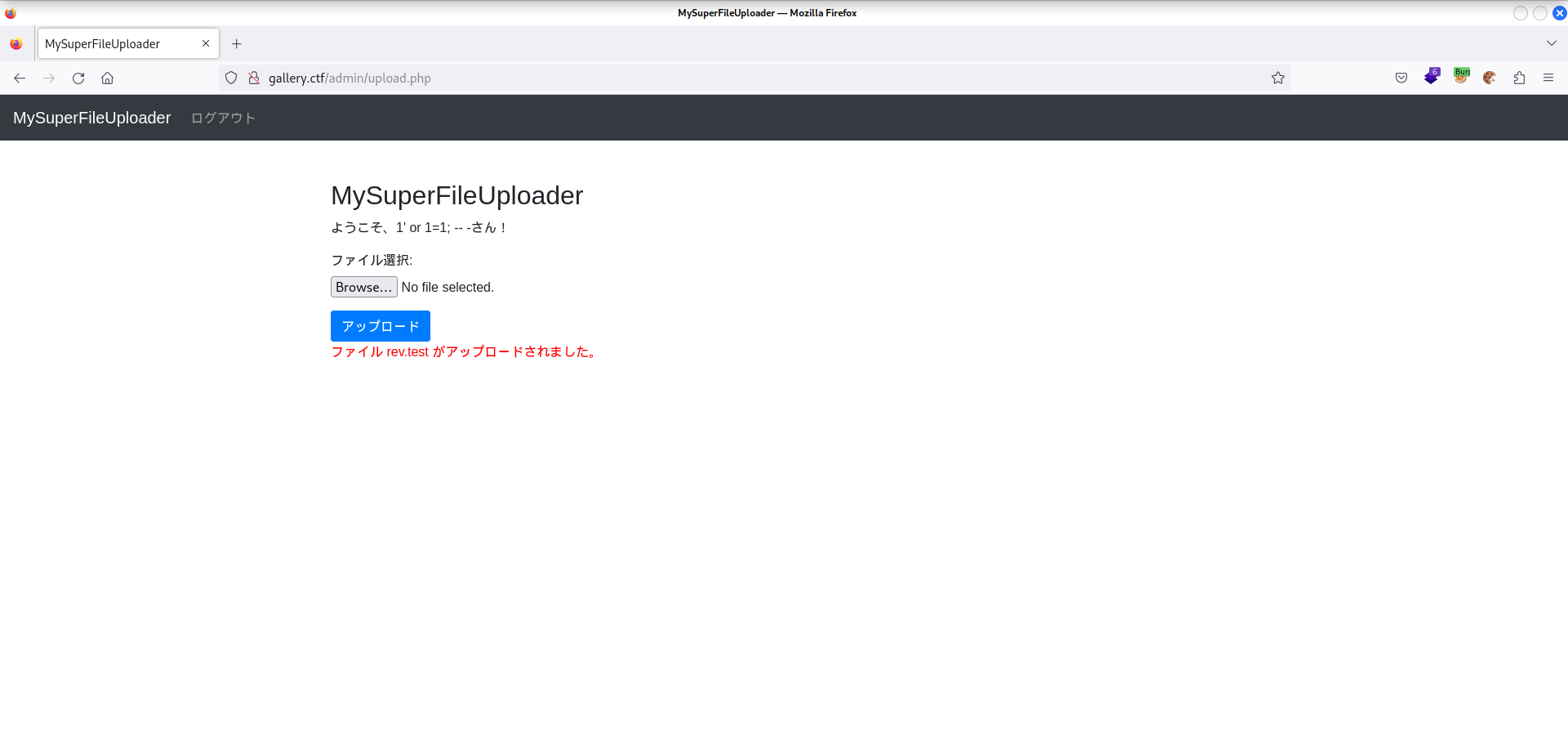
Task: Click the No file selected label
Action: point(448,287)
